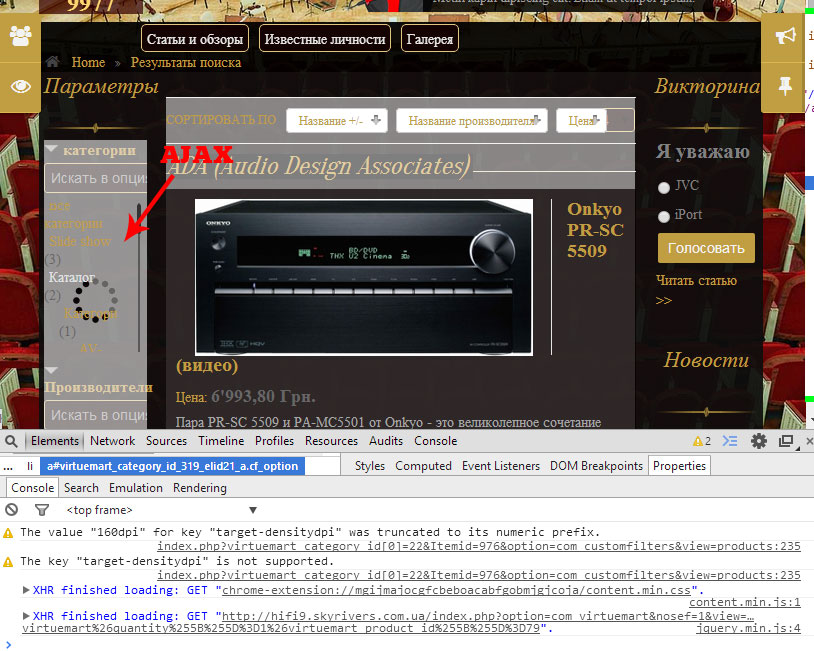Click the Голосовать vote button

[706, 248]
